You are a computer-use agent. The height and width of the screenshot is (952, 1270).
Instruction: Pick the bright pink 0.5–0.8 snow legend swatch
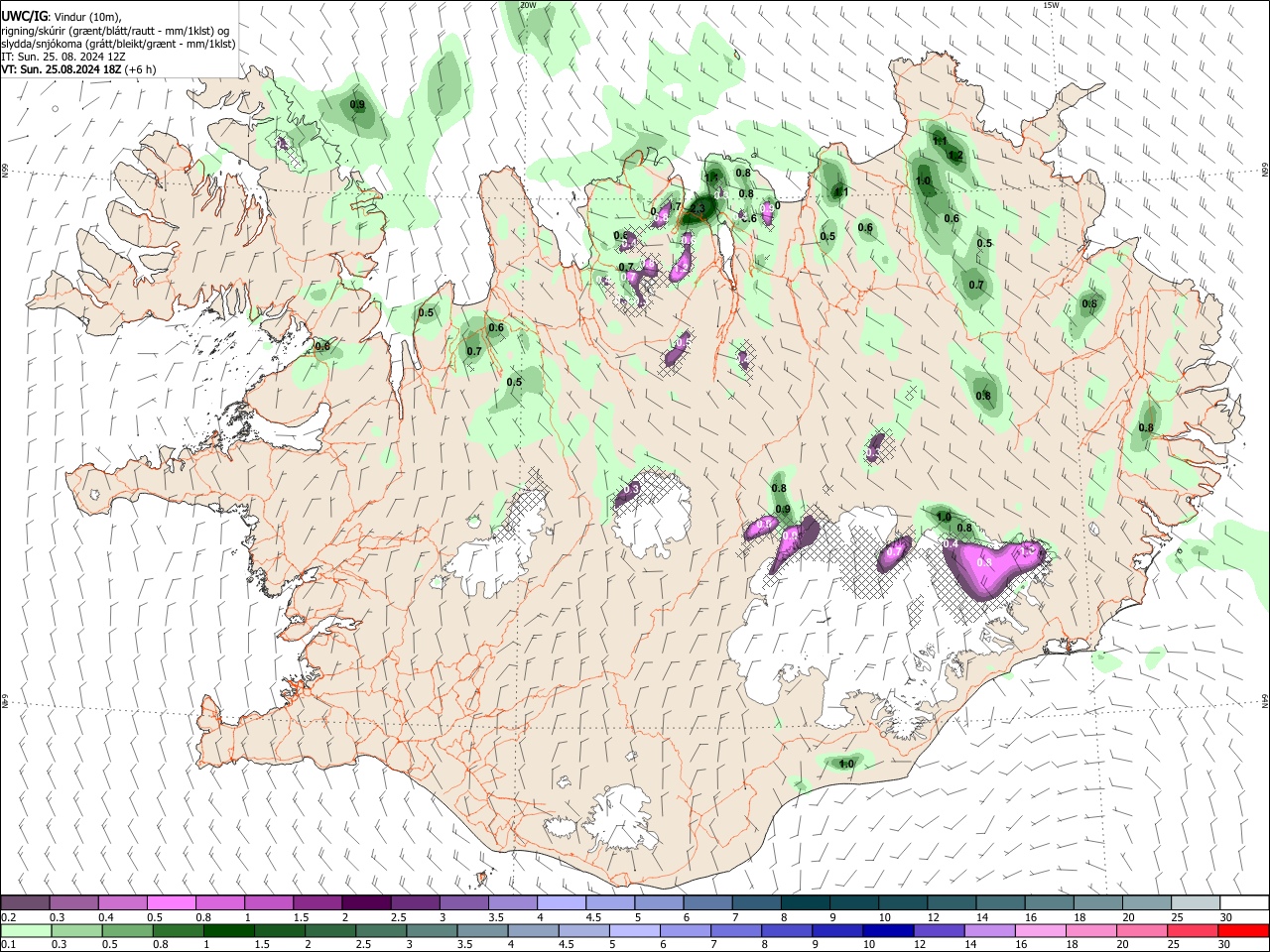[x=172, y=902]
